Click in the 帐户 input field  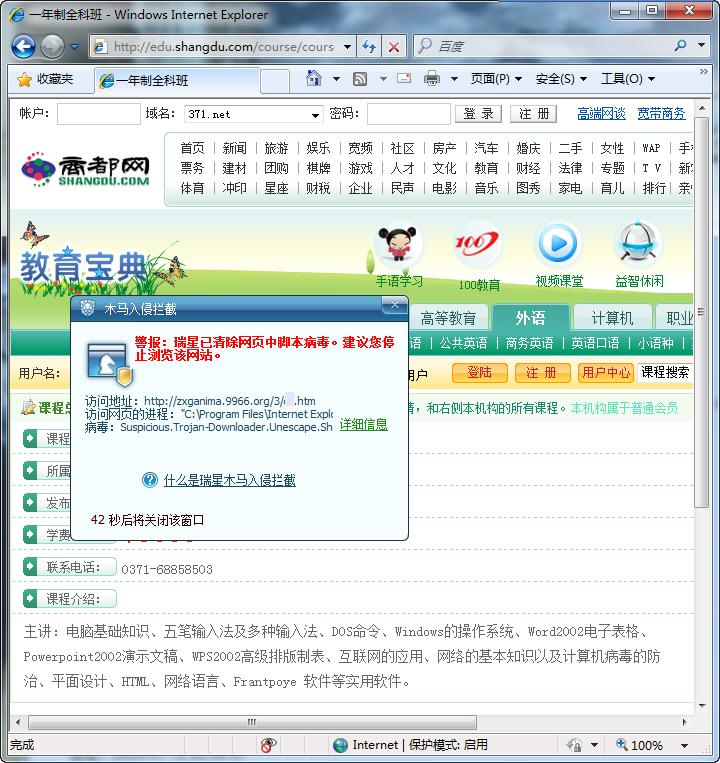(x=98, y=114)
